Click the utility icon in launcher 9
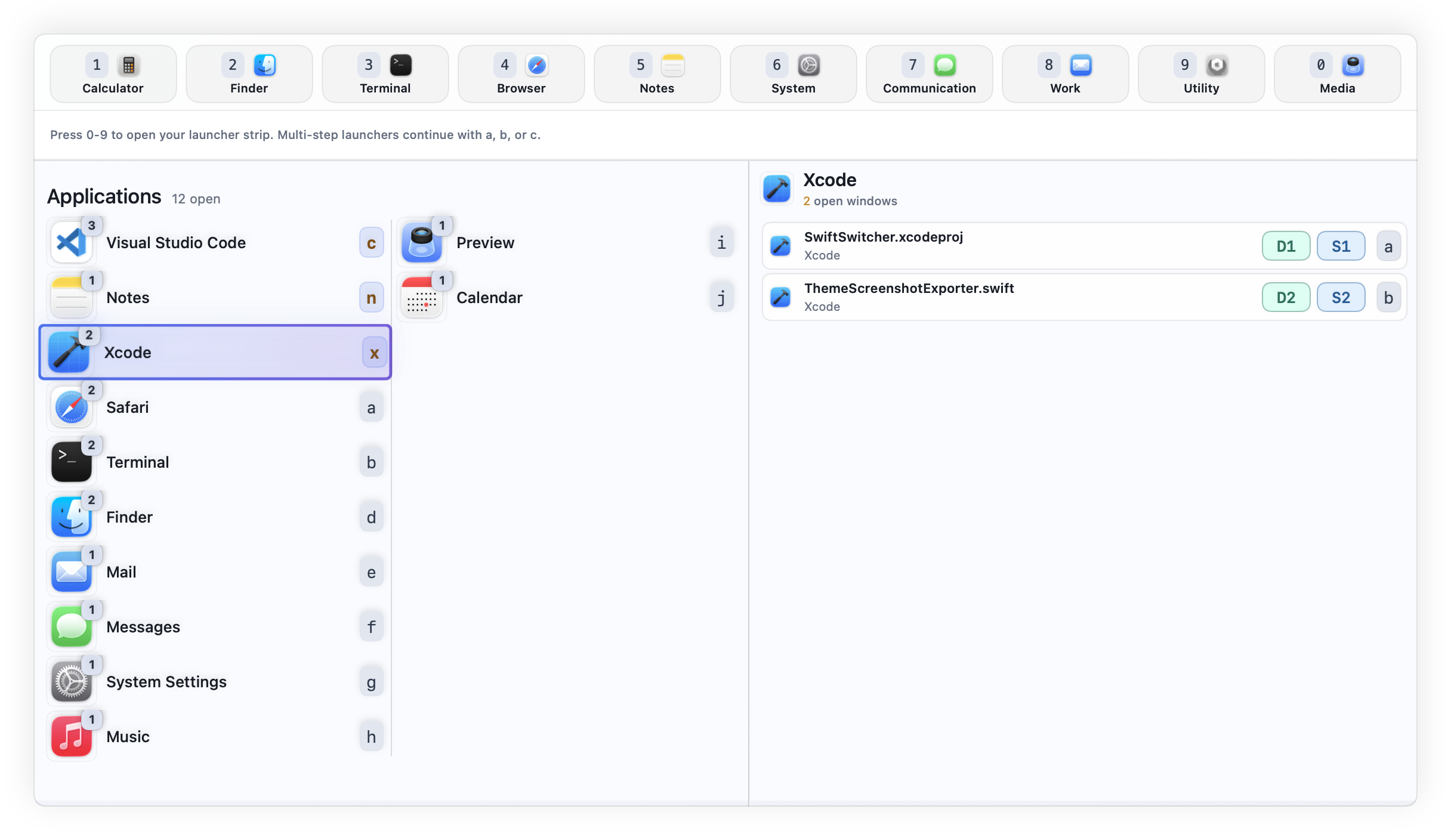 [x=1217, y=65]
